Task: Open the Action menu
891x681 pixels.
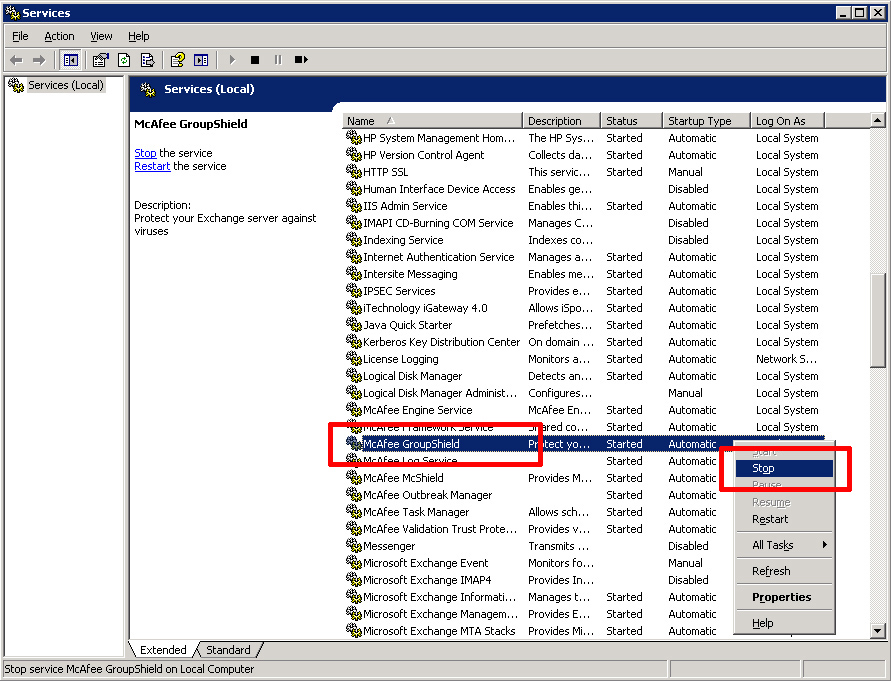Action: click(59, 36)
